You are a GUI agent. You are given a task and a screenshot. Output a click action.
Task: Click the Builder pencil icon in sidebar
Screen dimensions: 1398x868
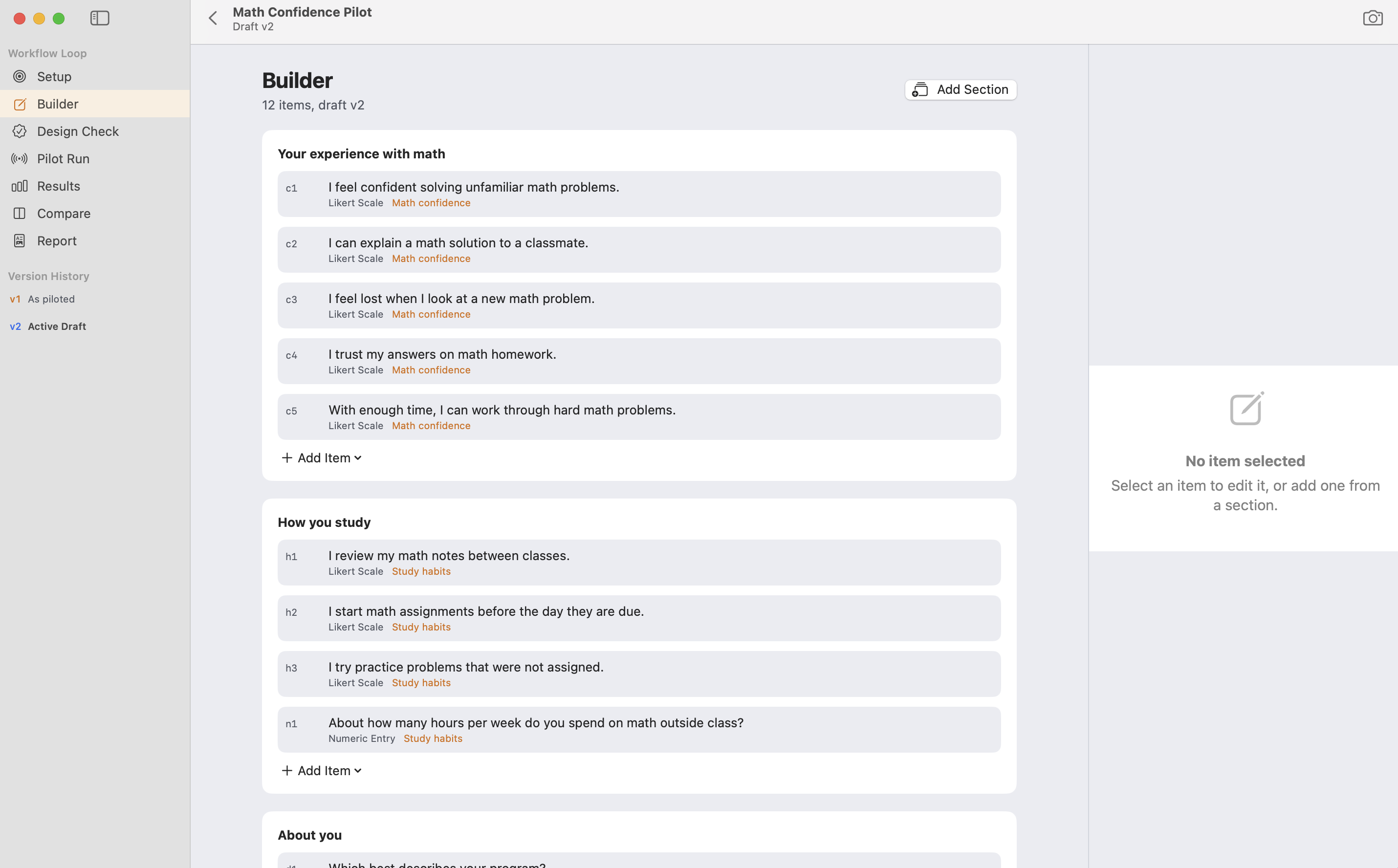(x=20, y=104)
